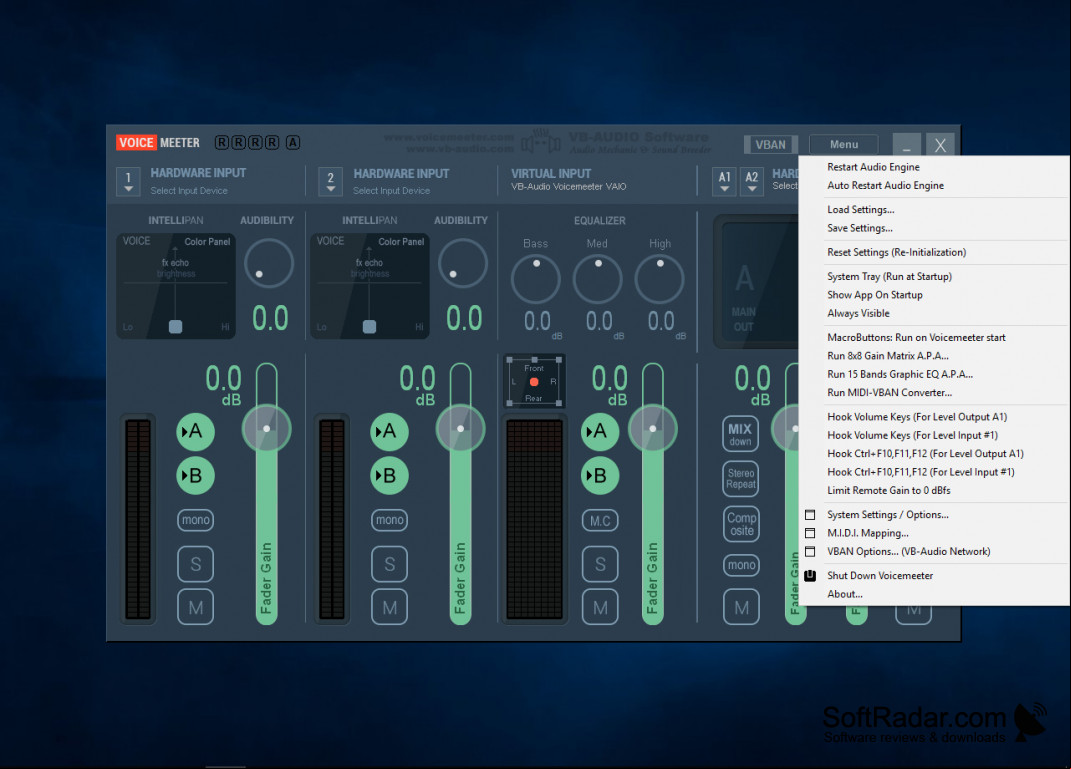
Task: Click the Audibility knob of input 2
Action: coord(463,263)
